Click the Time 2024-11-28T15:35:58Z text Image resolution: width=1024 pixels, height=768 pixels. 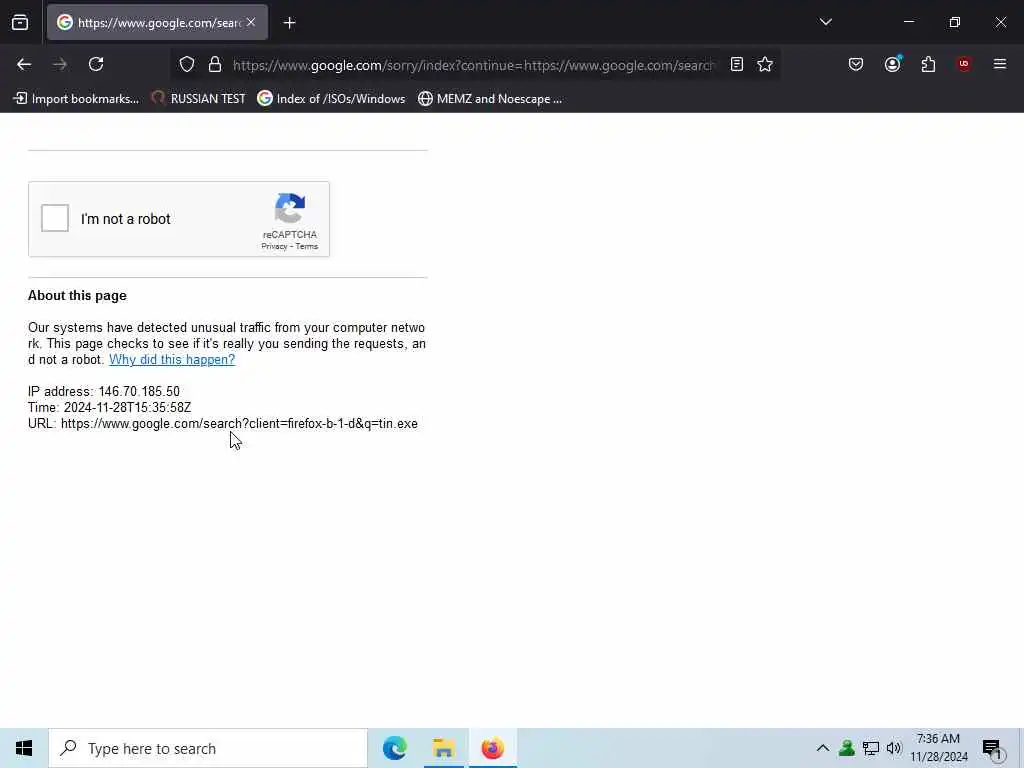point(110,408)
